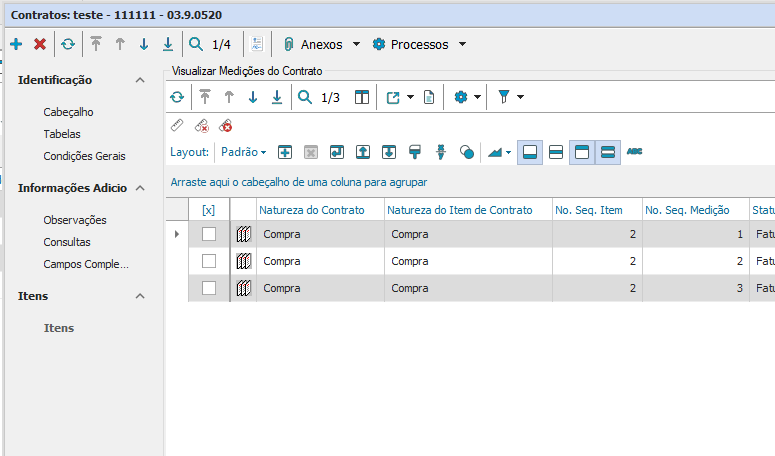The width and height of the screenshot is (775, 456).
Task: Click the ruler icon below the refresh button
Action: coord(177,126)
